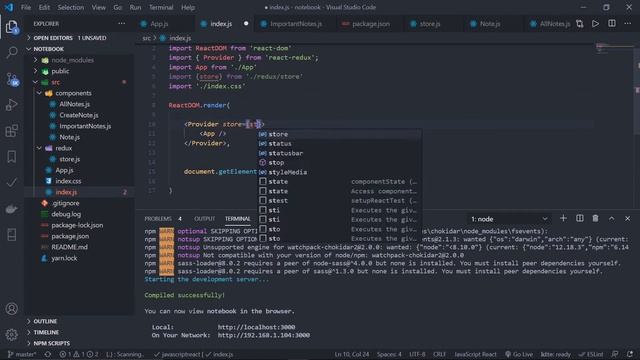This screenshot has width=640, height=360.
Task: Click the 192.168.1.104:3000 network link
Action: 263,335
